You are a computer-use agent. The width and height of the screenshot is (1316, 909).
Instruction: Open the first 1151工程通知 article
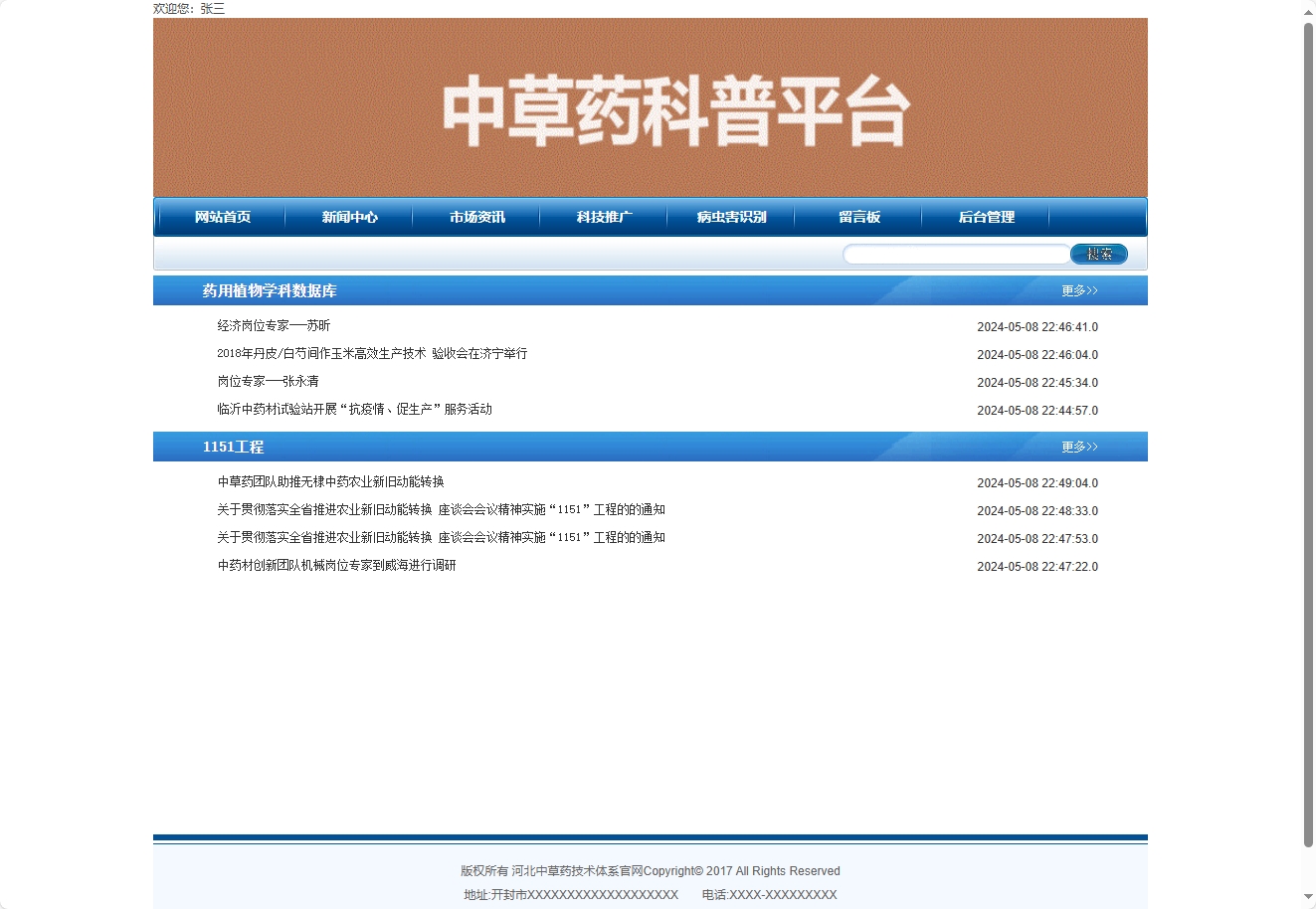click(441, 509)
